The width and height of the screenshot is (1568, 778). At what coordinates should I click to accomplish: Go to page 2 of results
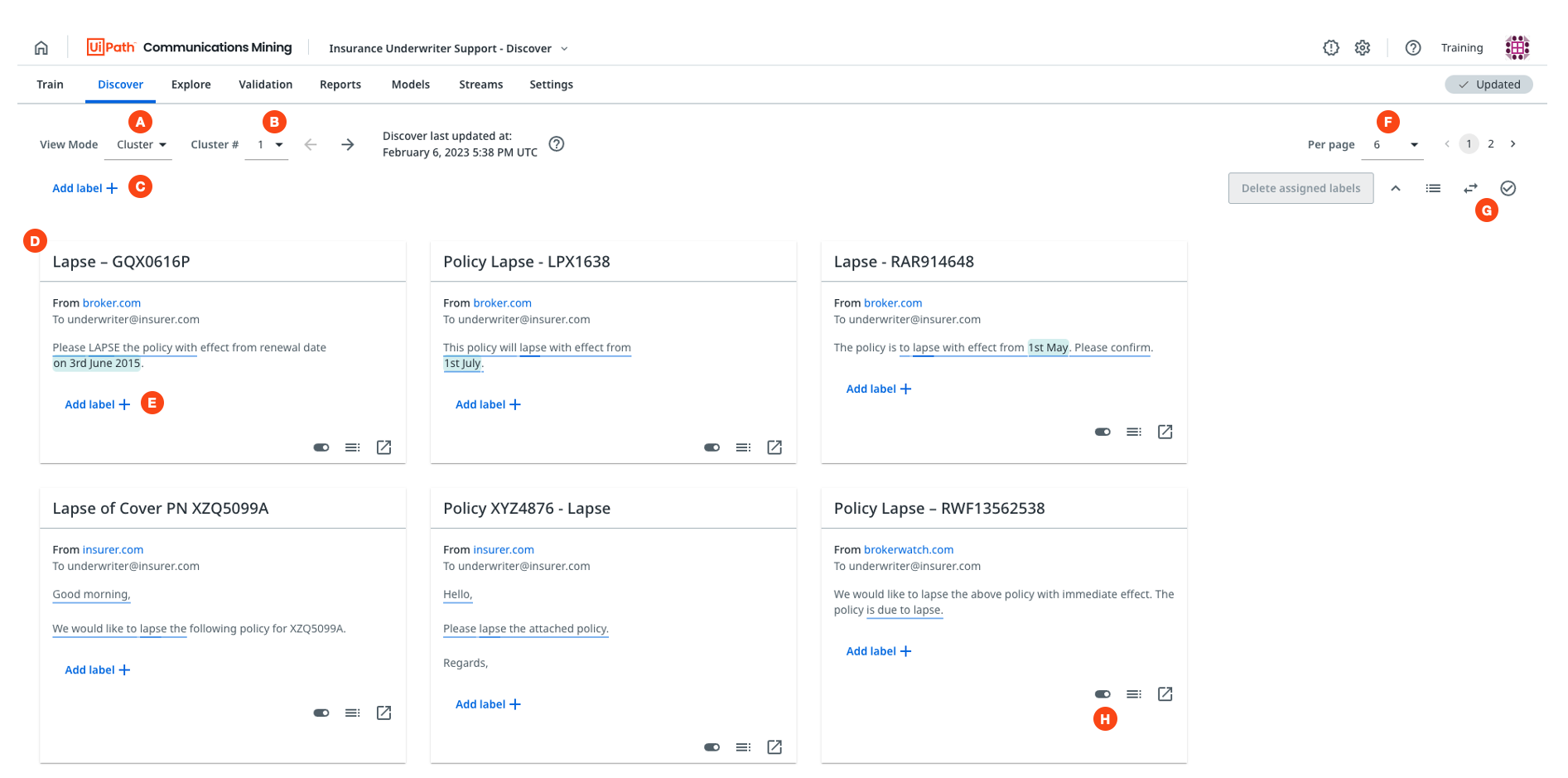(1491, 144)
